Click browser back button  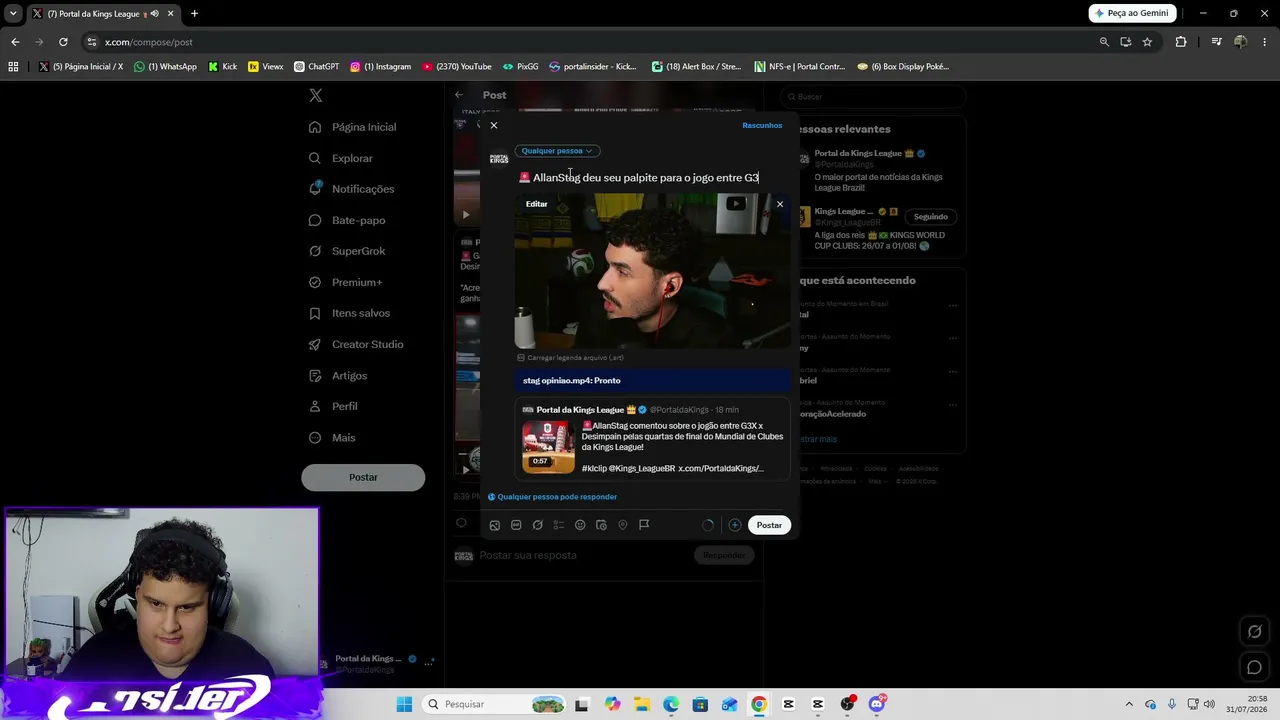[15, 42]
